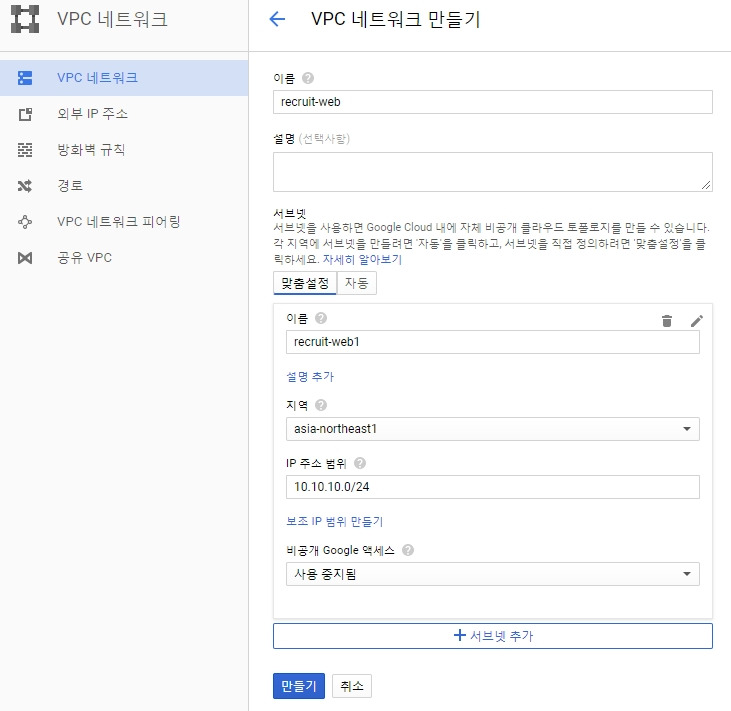Click the 외부 IP 주소 sidebar icon
Viewport: 731px width, 711px height.
coord(25,114)
